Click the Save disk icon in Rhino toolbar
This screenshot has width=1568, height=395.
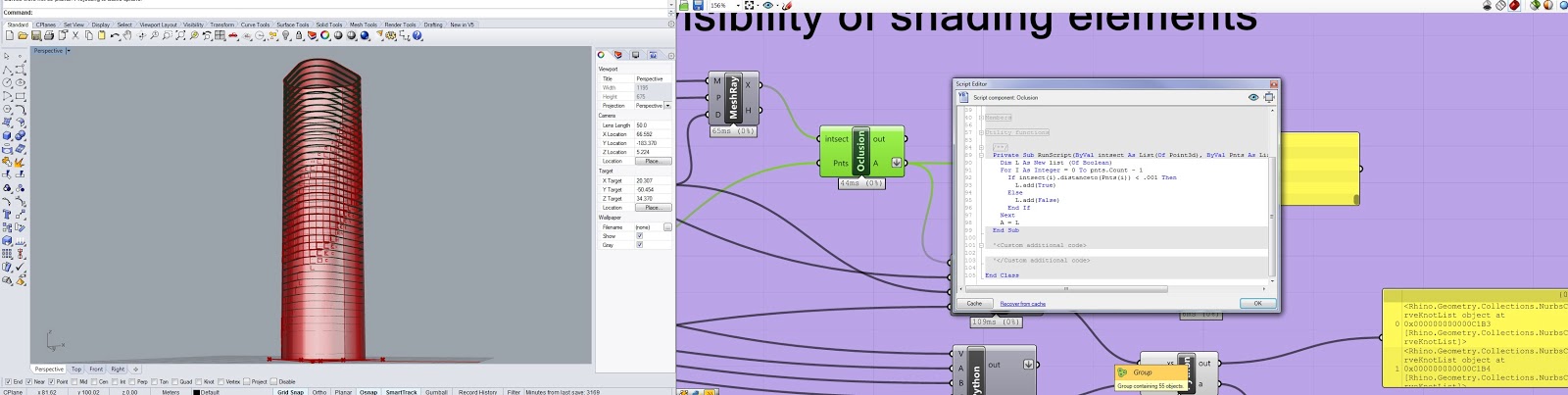tap(36, 35)
